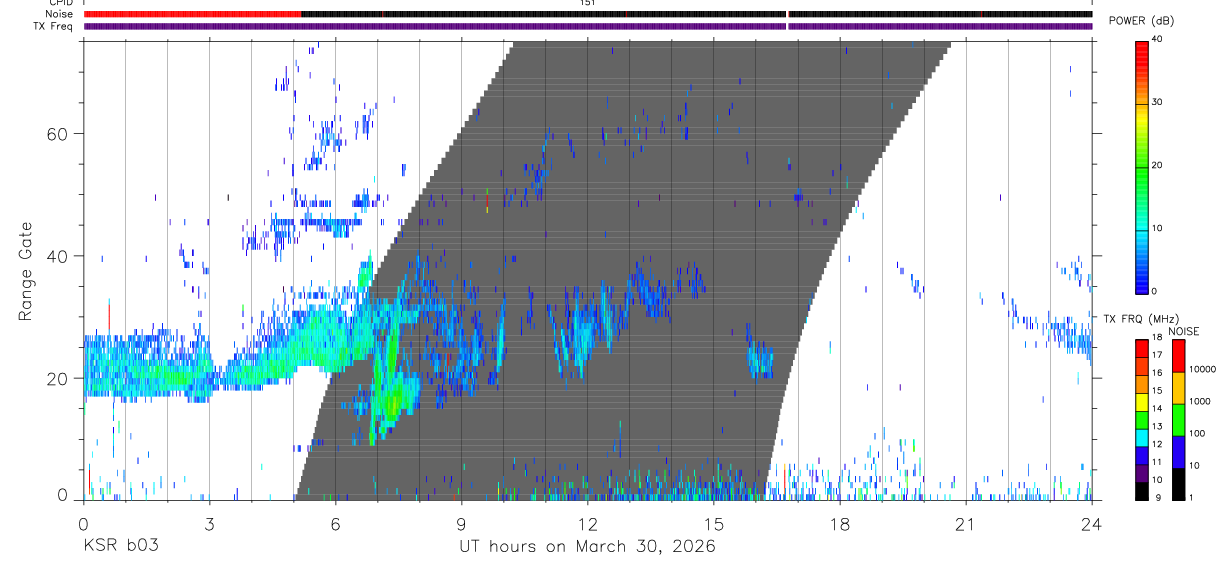Click the 9 tick on UT hours axis

(461, 523)
